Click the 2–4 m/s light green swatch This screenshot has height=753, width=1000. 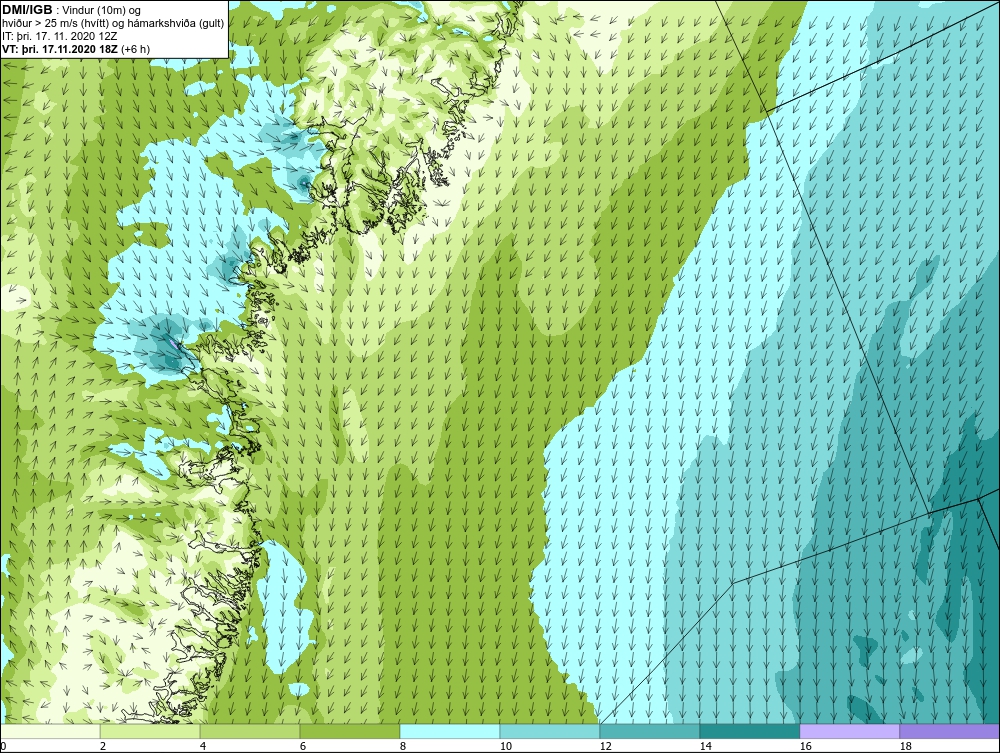point(150,731)
